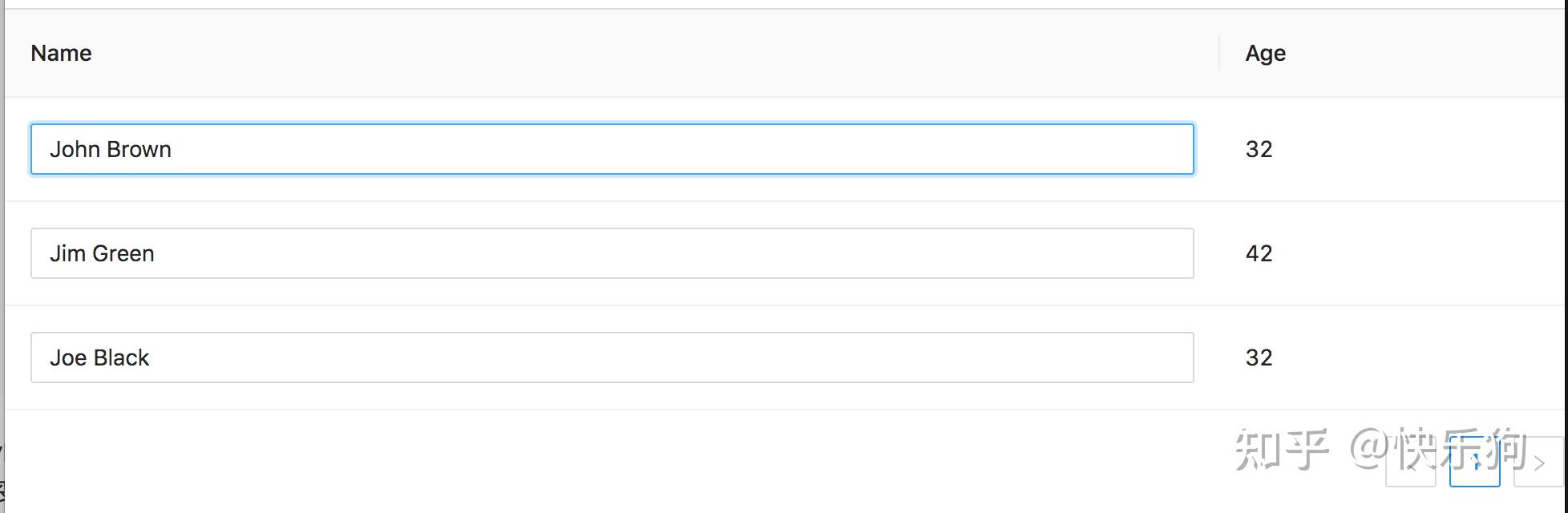Screen dimensions: 1568x513
Task: Click the @快乐狗 watermark username
Action: click(x=1439, y=449)
